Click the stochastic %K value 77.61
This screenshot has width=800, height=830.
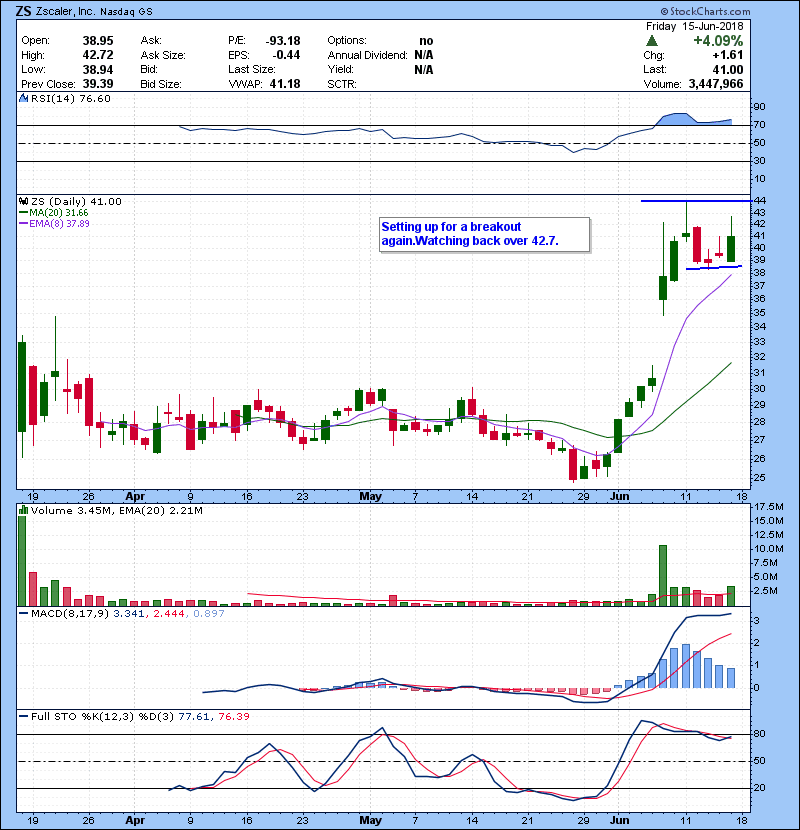194,717
